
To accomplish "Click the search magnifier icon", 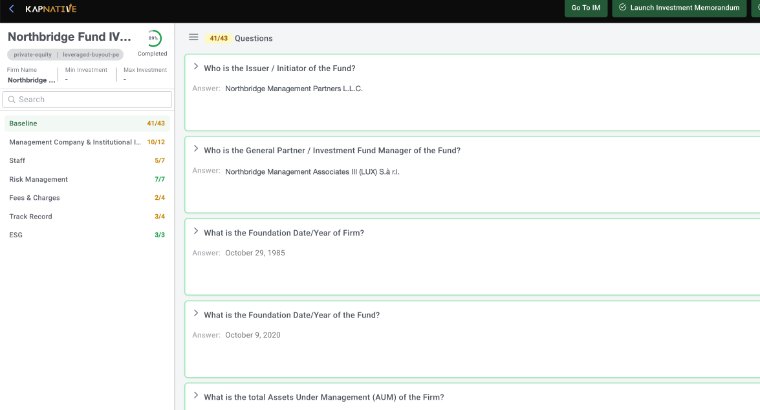I will tap(12, 99).
